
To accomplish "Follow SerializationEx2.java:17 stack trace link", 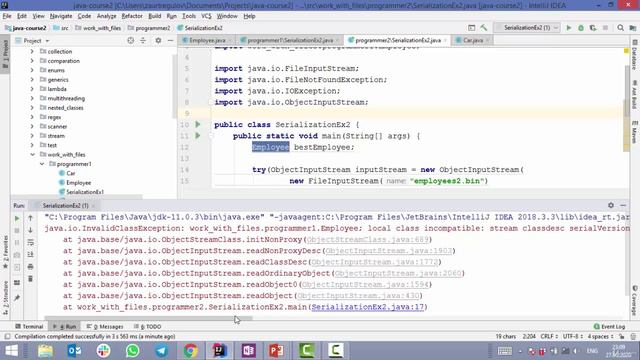I will point(367,307).
